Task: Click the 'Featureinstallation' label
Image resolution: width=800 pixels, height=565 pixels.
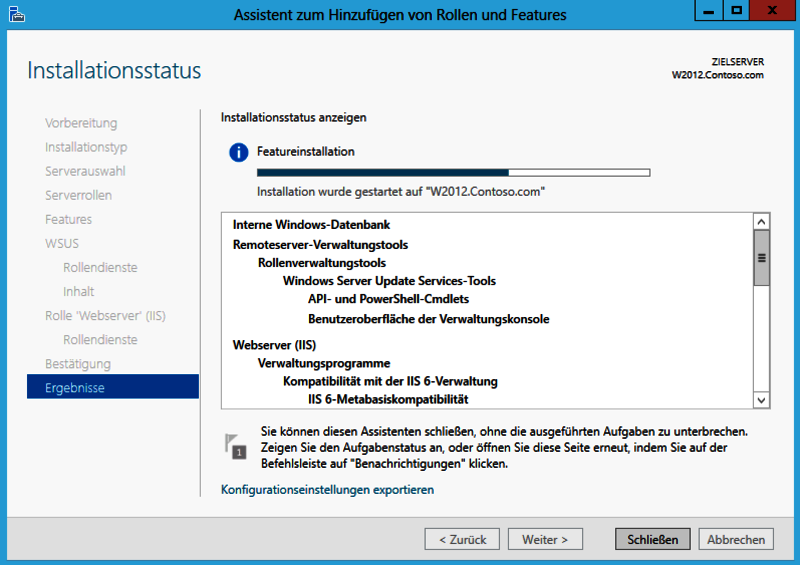Action: pyautogui.click(x=306, y=152)
